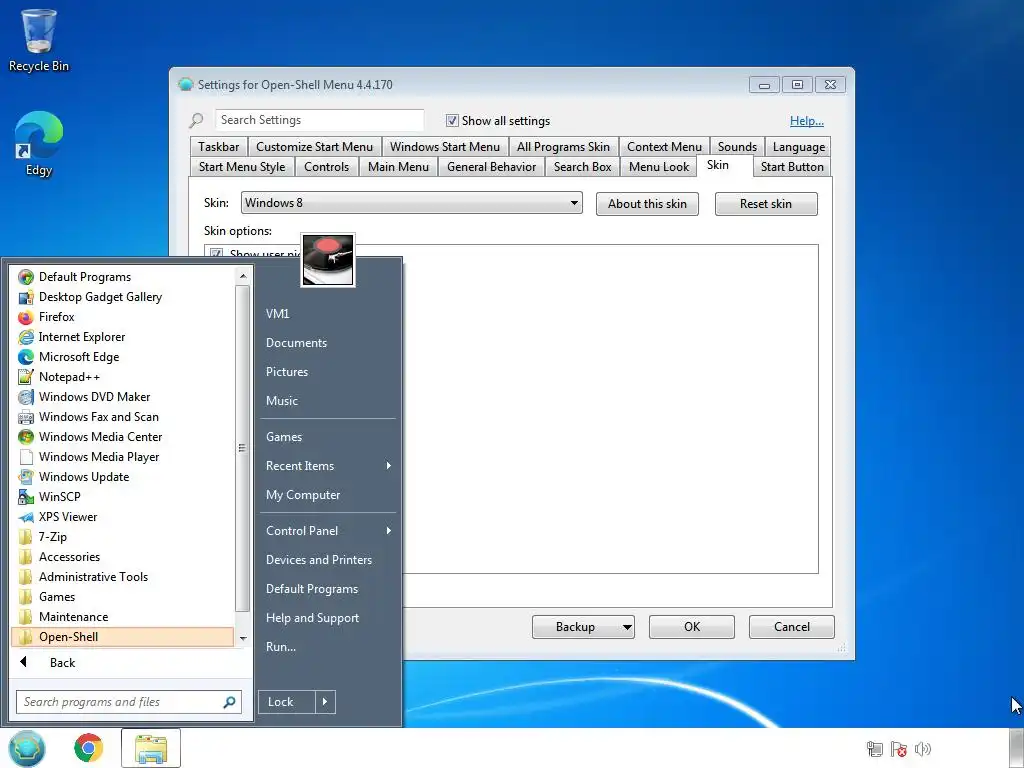The height and width of the screenshot is (768, 1024).
Task: Select the Search Box tab
Action: tap(583, 167)
